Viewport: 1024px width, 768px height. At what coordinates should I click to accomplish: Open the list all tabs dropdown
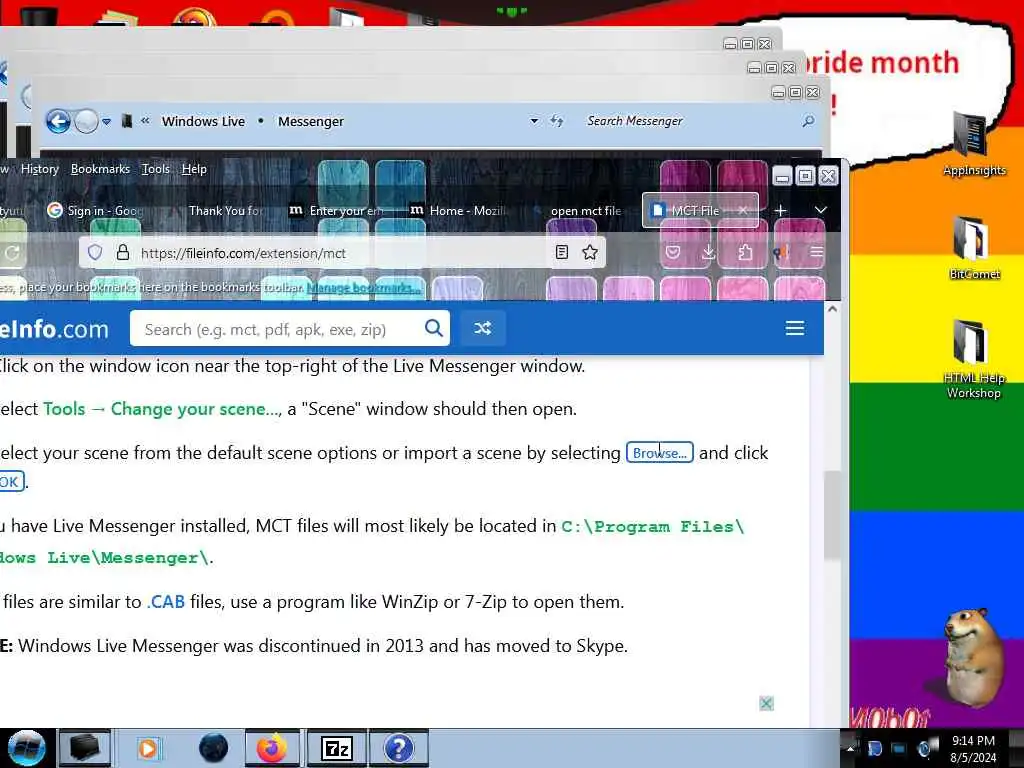[821, 210]
